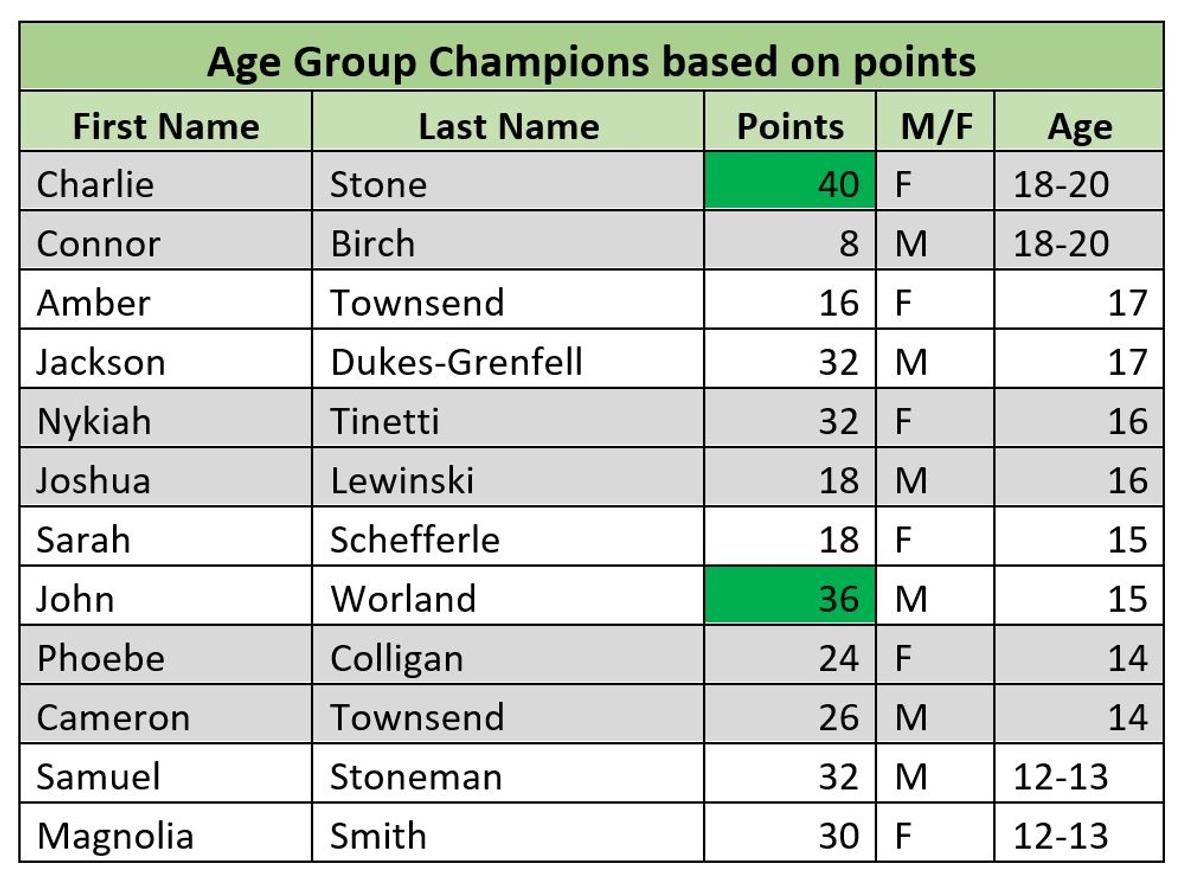Image resolution: width=1200 pixels, height=880 pixels.
Task: Select the 'Points' column header
Action: 790,125
